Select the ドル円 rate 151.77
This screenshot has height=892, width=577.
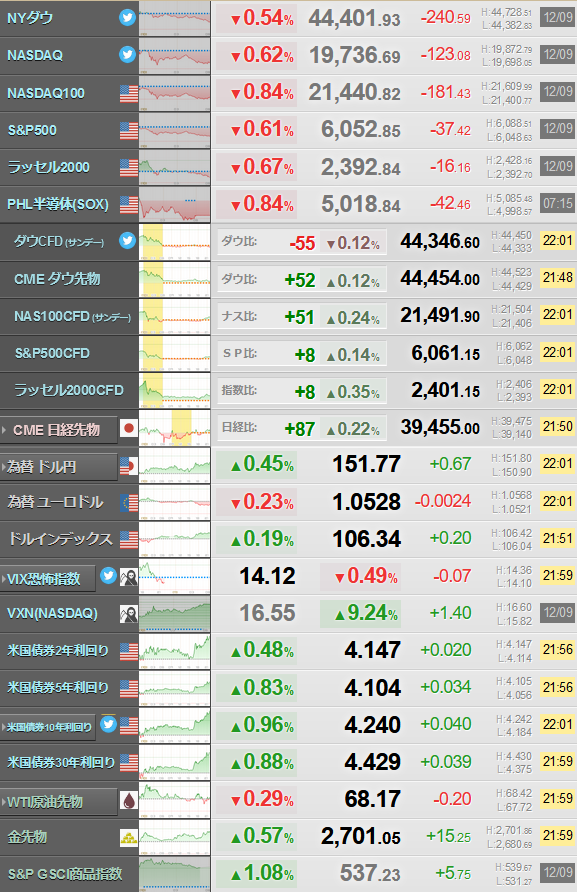pos(366,464)
